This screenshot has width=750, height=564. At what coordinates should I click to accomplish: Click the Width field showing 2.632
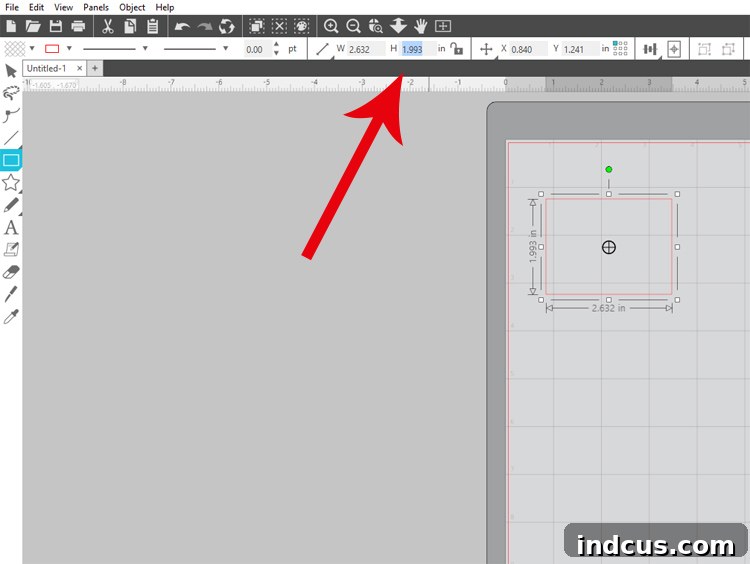click(366, 49)
